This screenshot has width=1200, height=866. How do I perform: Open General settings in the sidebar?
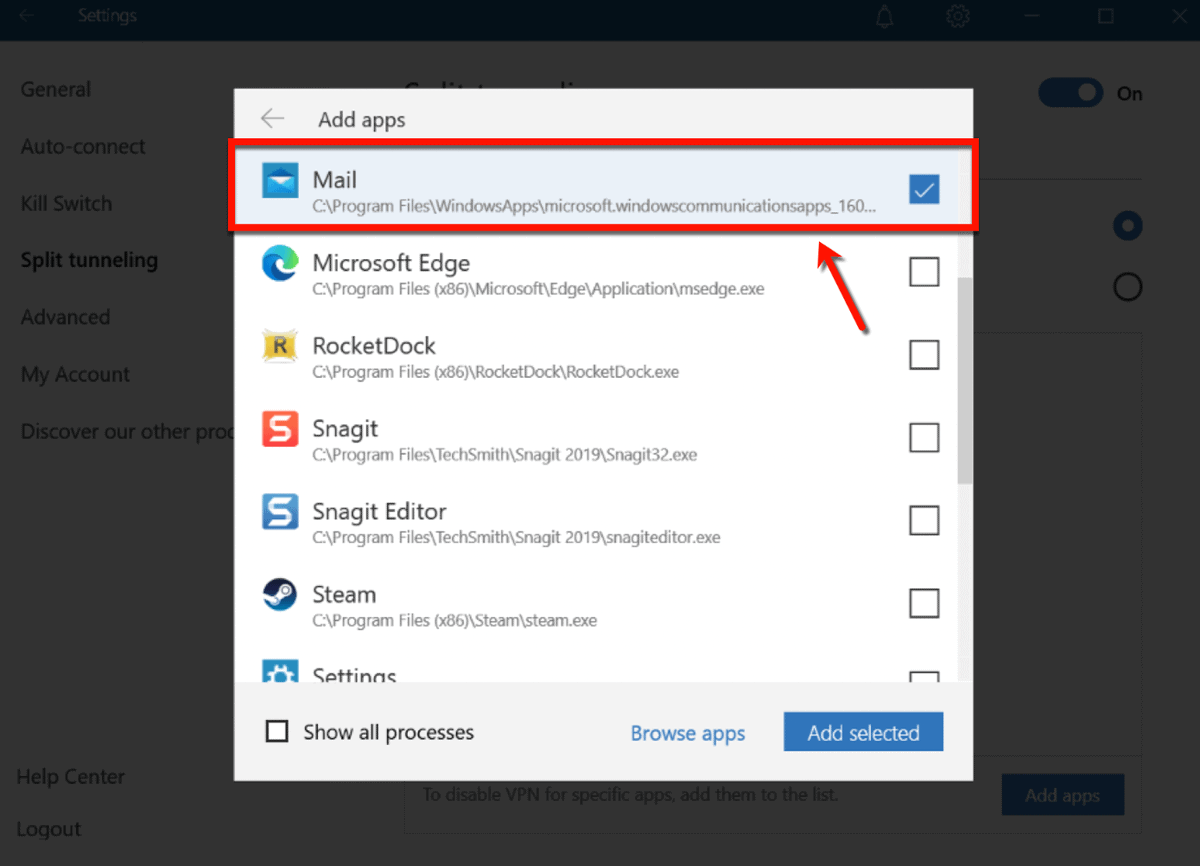pyautogui.click(x=55, y=89)
